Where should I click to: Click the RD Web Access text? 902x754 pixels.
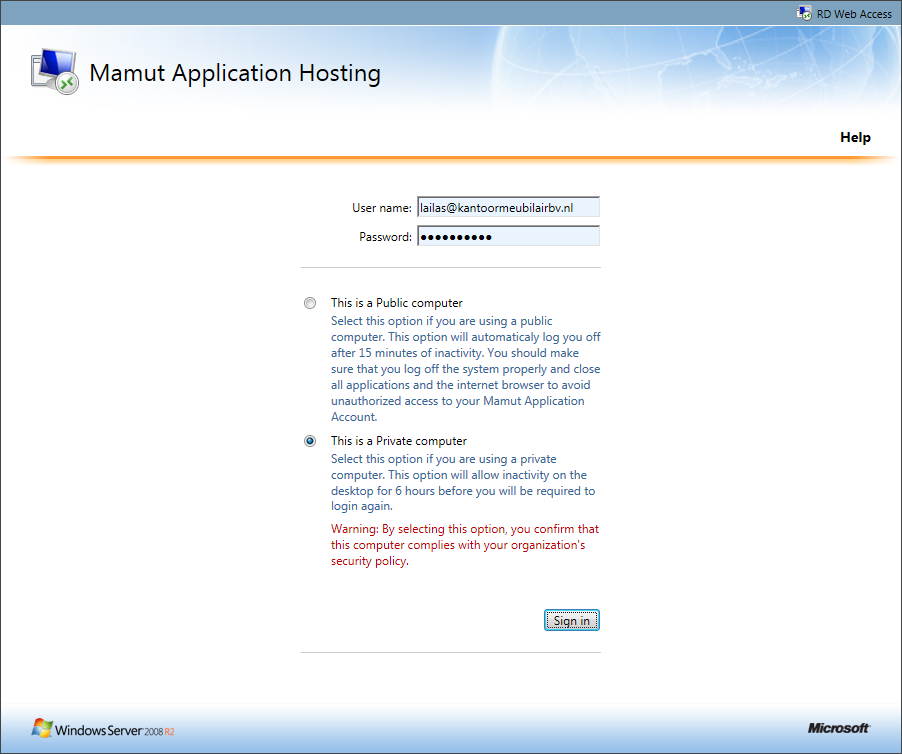[854, 14]
